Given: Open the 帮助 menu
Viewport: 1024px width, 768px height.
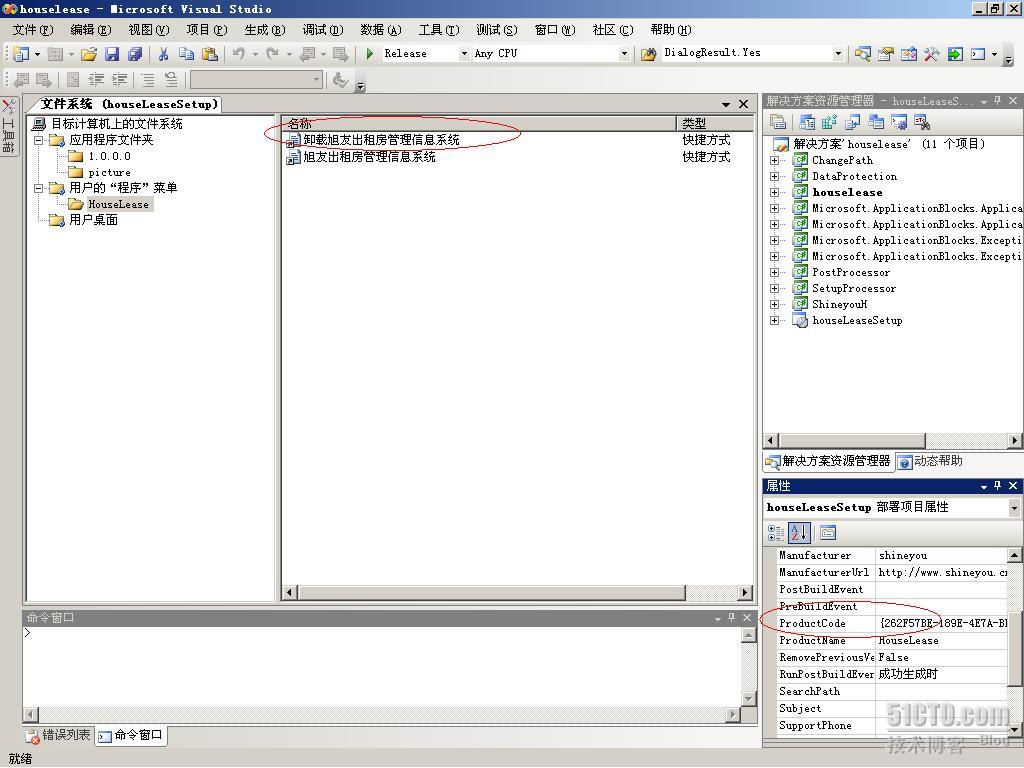Looking at the screenshot, I should (671, 30).
